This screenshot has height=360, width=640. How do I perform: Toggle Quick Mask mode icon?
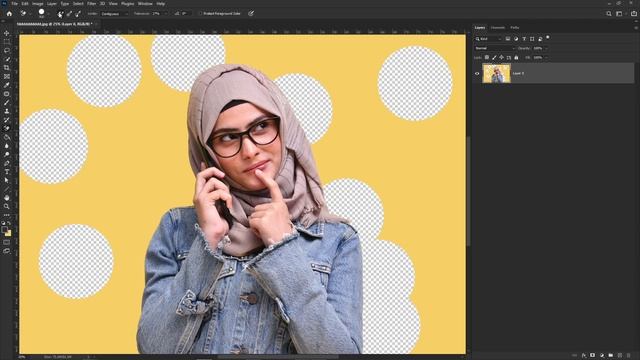click(x=7, y=242)
